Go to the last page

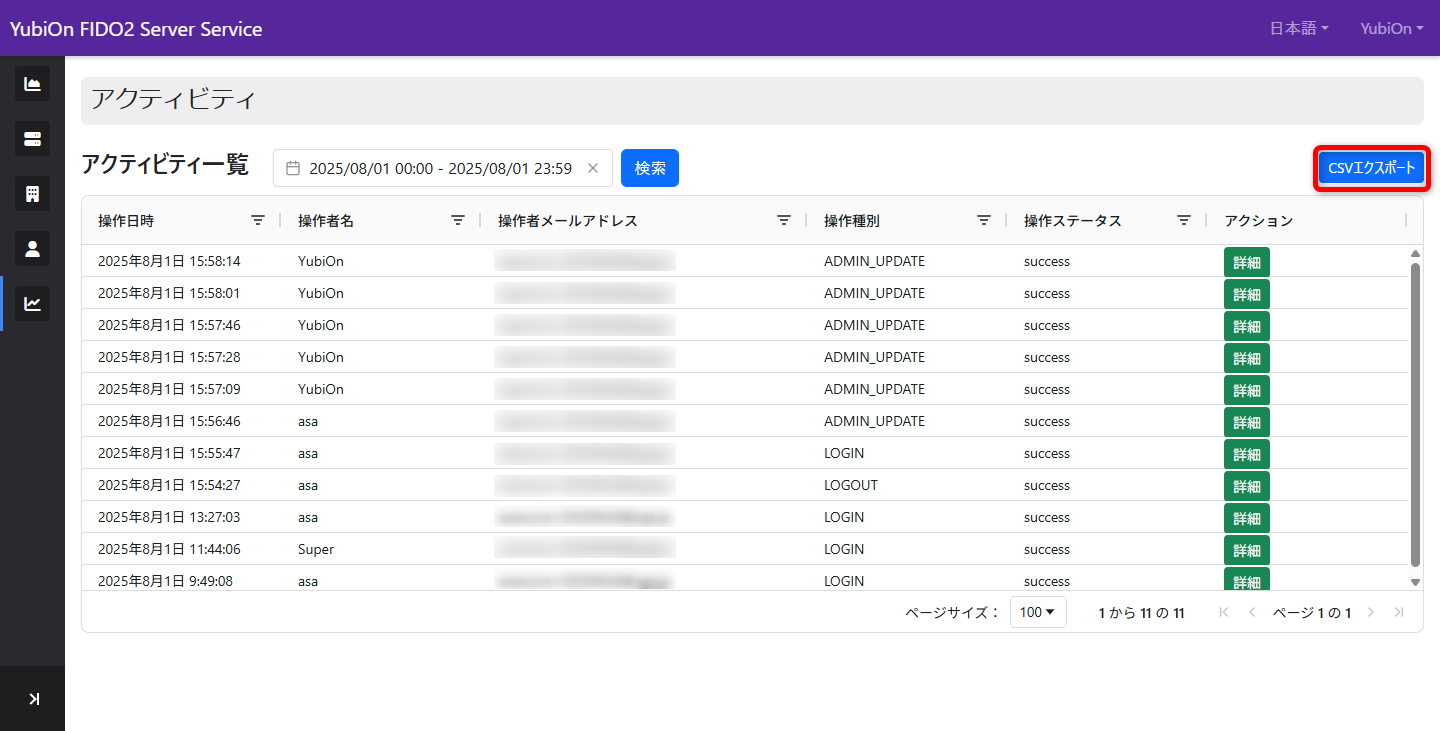pos(1399,612)
